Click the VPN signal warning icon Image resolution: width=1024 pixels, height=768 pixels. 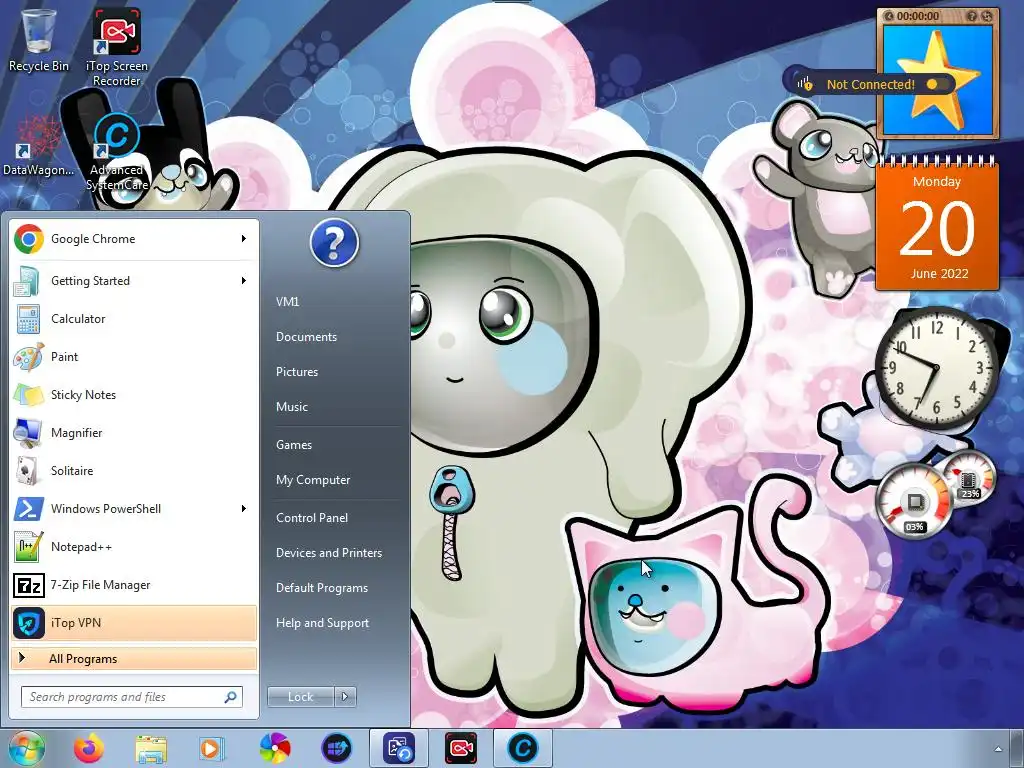[805, 84]
